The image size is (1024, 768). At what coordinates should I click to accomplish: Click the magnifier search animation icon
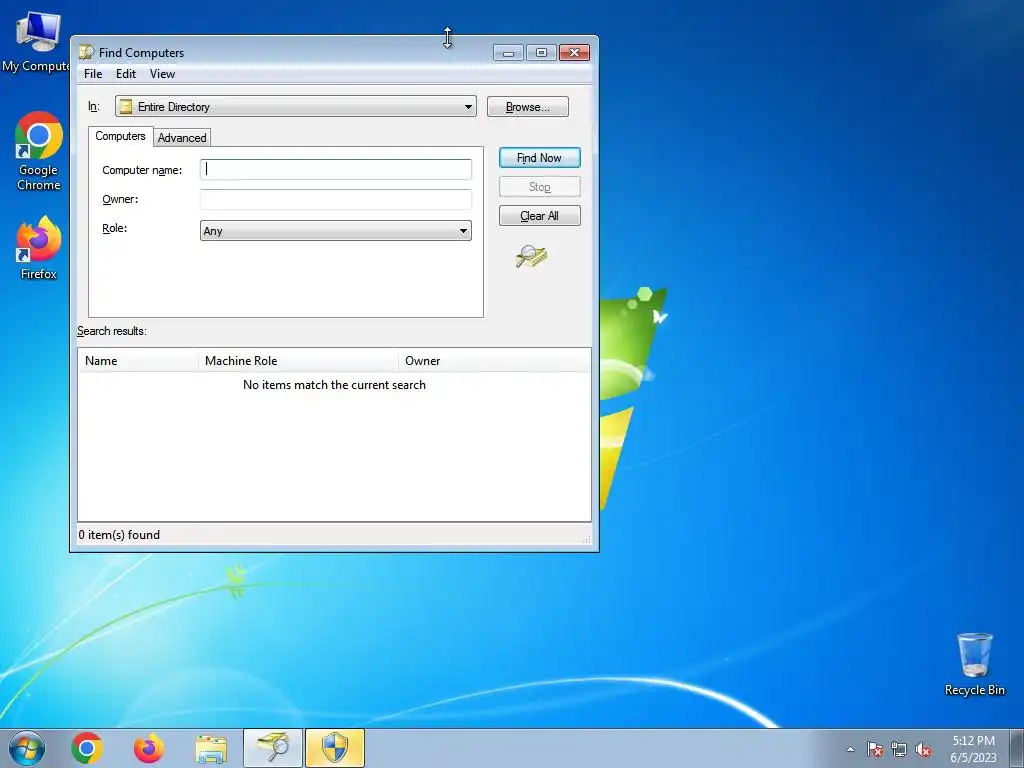pyautogui.click(x=532, y=256)
